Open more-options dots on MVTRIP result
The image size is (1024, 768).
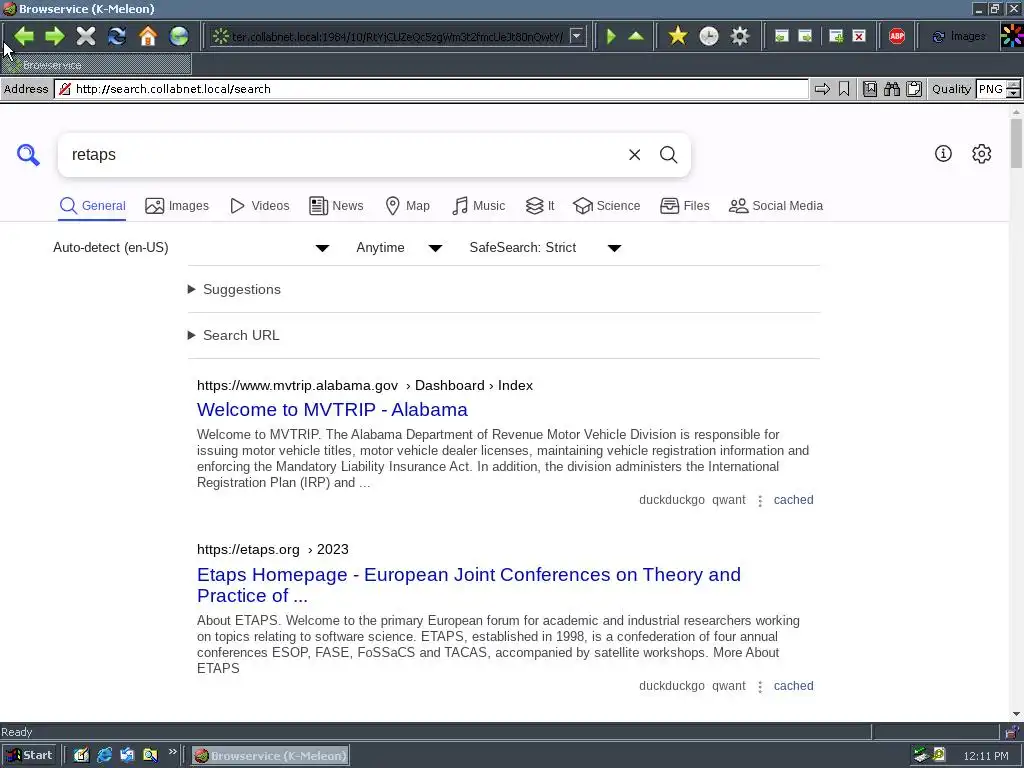click(x=760, y=501)
